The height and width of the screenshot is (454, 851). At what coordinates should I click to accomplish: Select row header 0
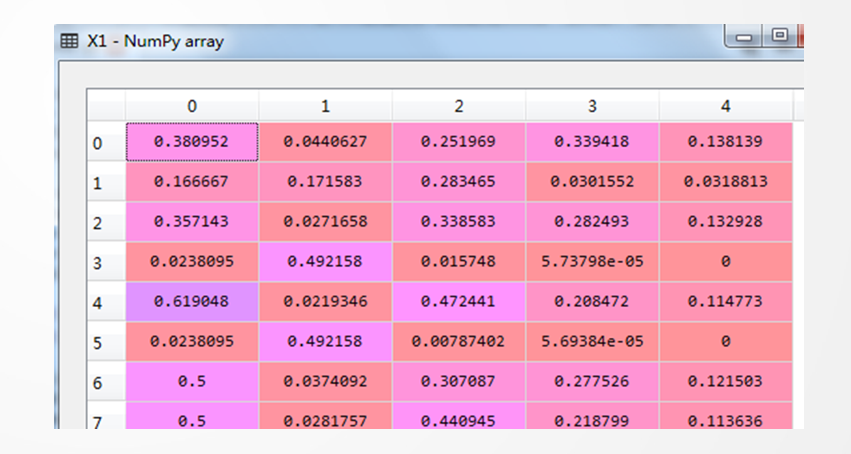(x=106, y=143)
